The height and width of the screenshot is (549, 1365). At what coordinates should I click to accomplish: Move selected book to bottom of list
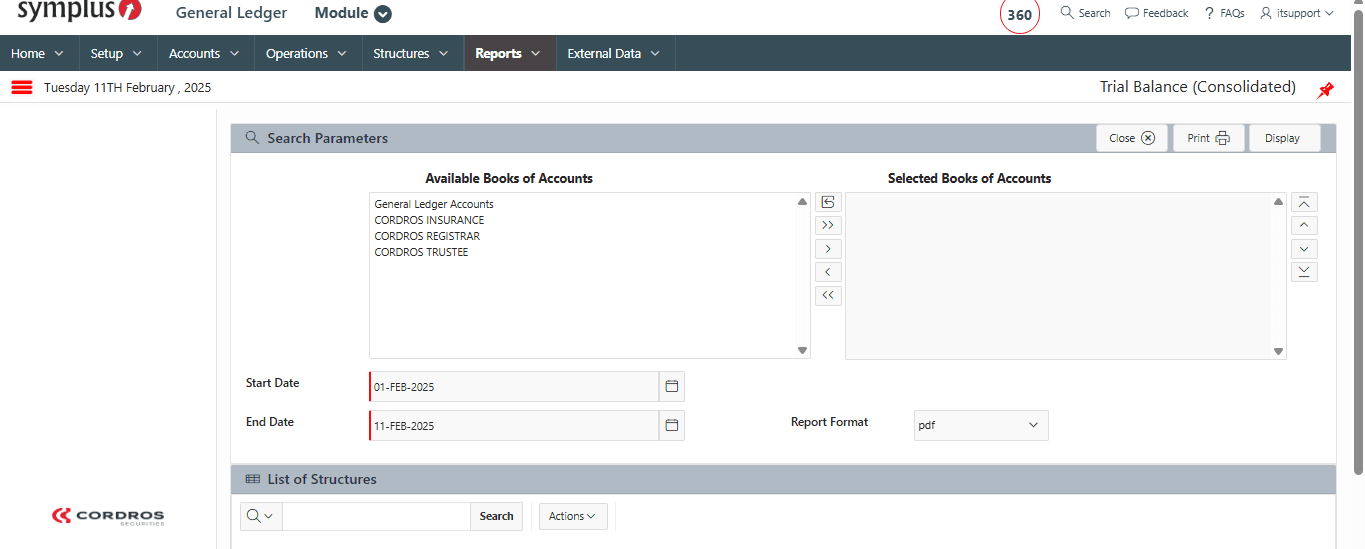coord(1304,272)
